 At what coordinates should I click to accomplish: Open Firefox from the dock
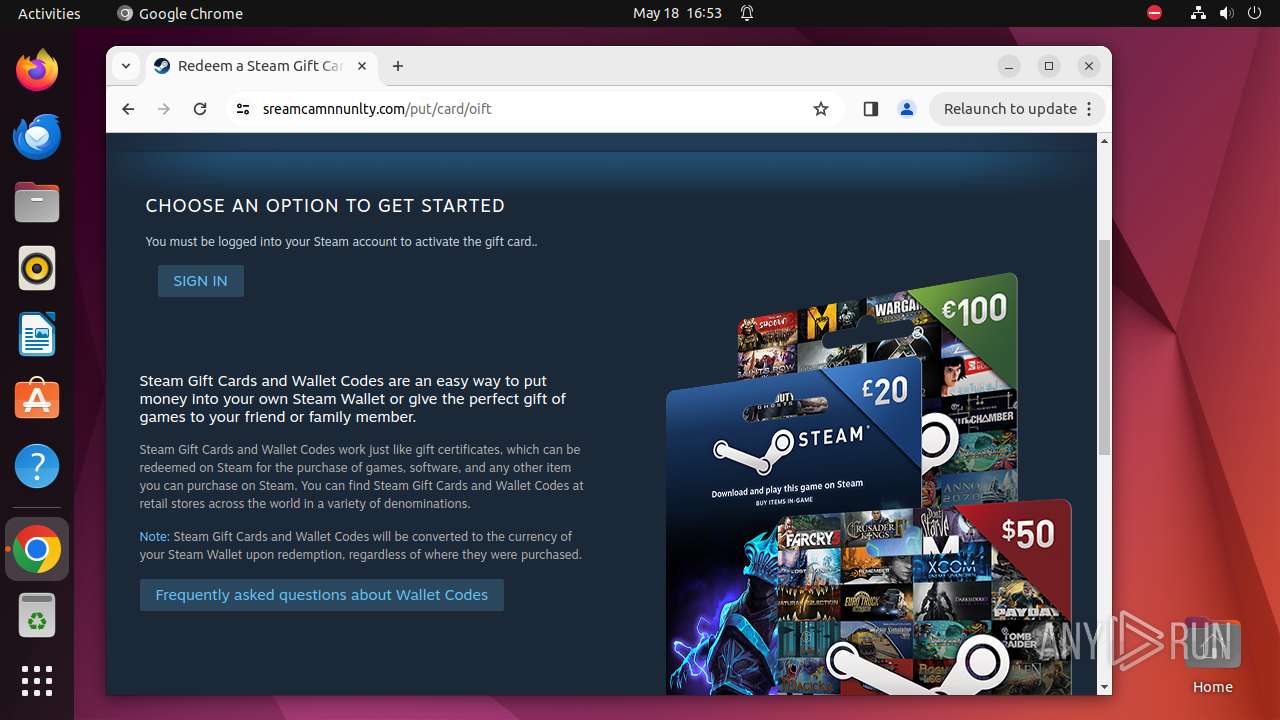(x=37, y=71)
